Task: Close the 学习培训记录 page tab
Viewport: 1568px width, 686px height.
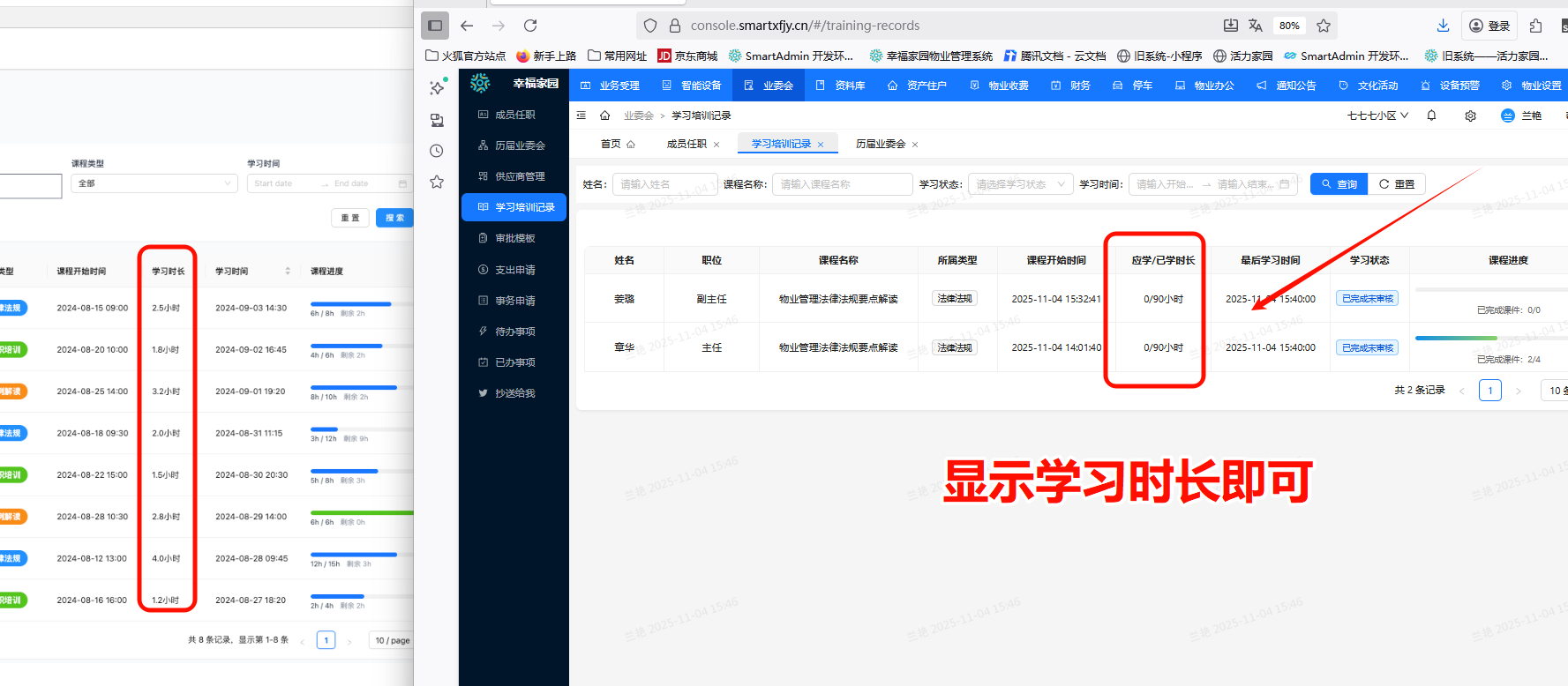Action: point(821,145)
